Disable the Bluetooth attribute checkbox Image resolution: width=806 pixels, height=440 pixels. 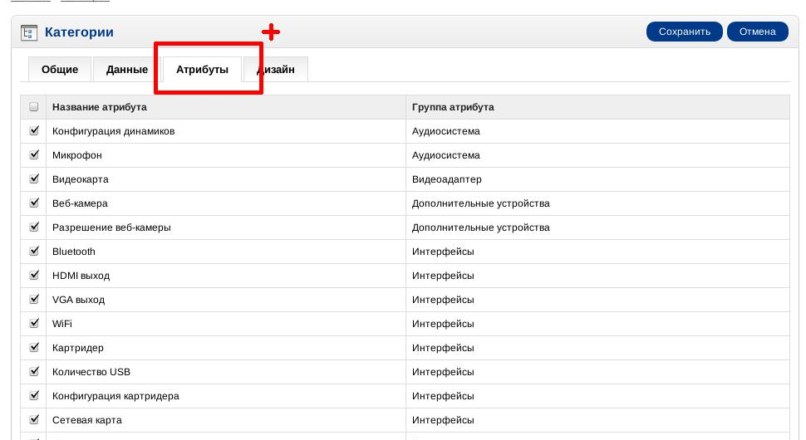[35, 251]
